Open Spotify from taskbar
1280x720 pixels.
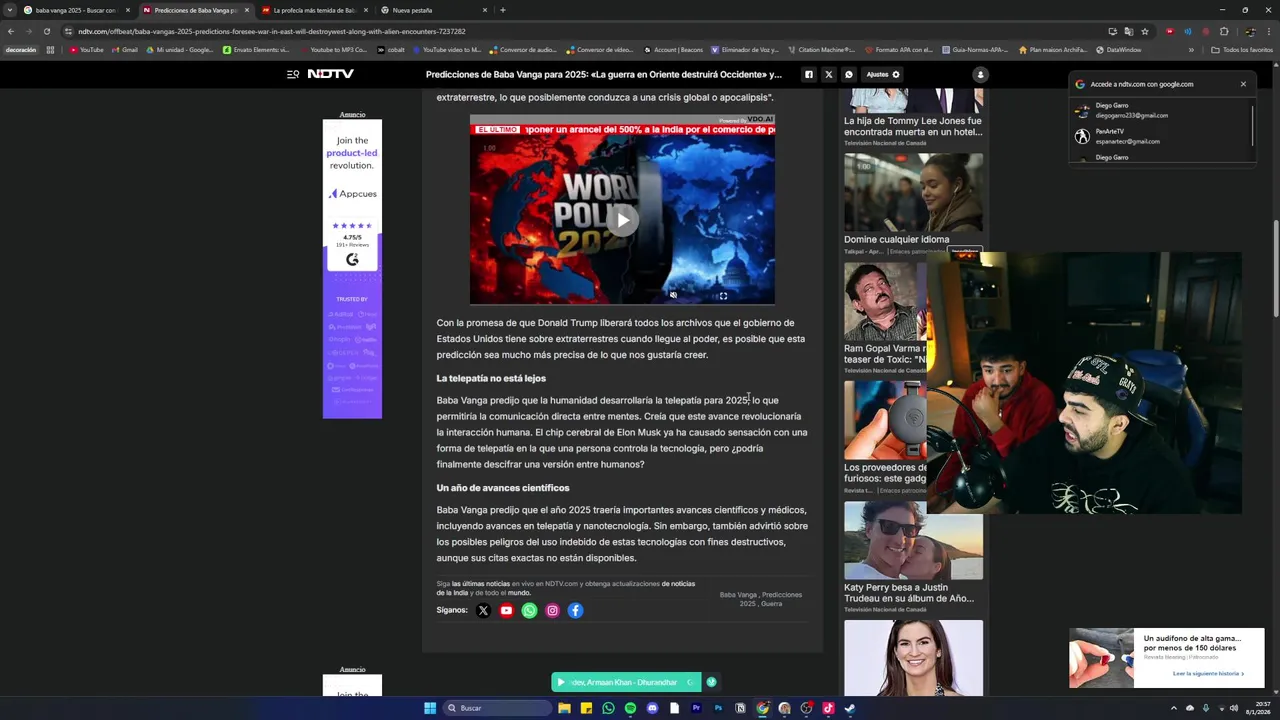tap(630, 708)
